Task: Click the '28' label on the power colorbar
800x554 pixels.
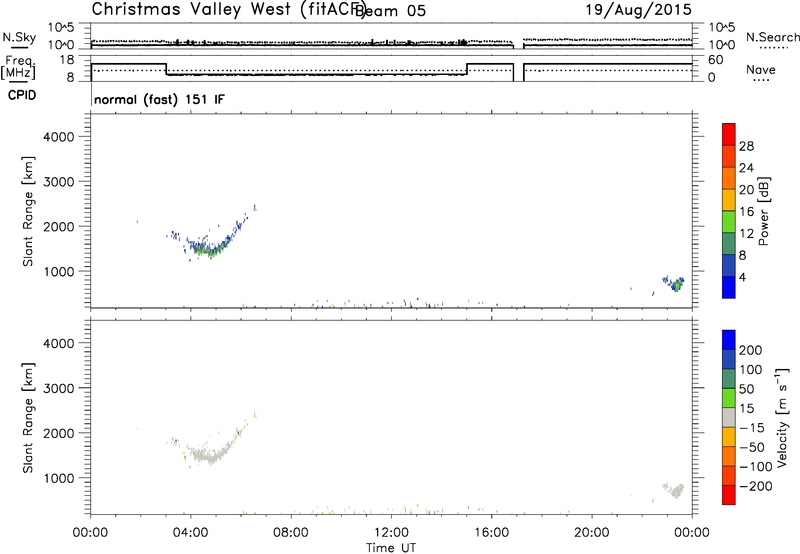Action: click(746, 146)
